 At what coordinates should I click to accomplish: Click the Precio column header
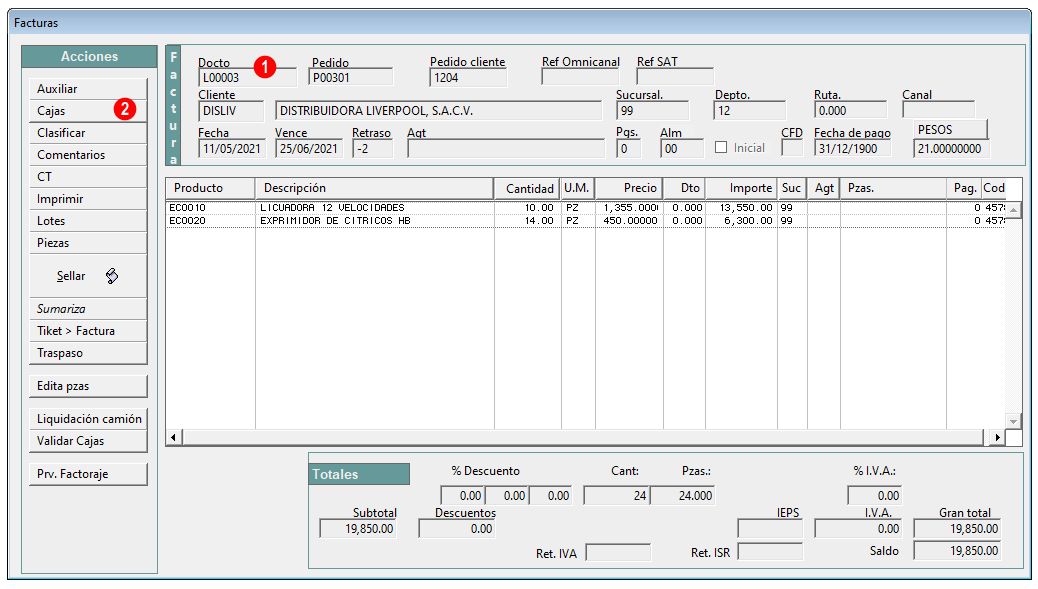coord(630,188)
